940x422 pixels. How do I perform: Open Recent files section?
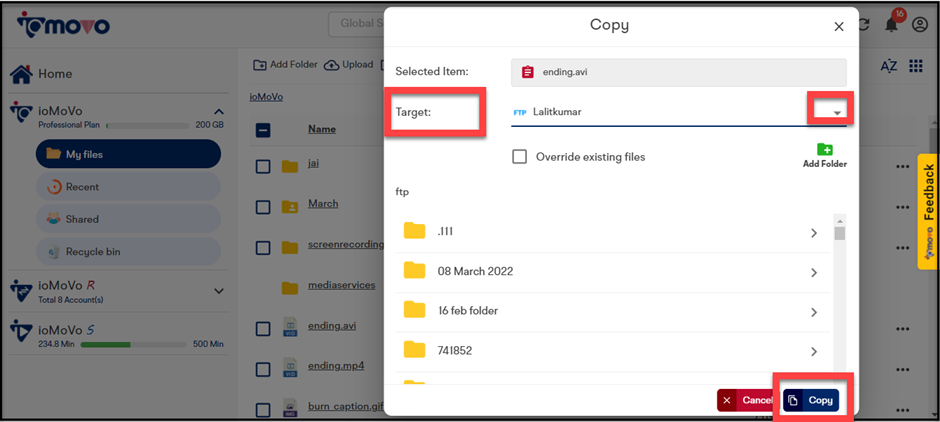tap(128, 186)
